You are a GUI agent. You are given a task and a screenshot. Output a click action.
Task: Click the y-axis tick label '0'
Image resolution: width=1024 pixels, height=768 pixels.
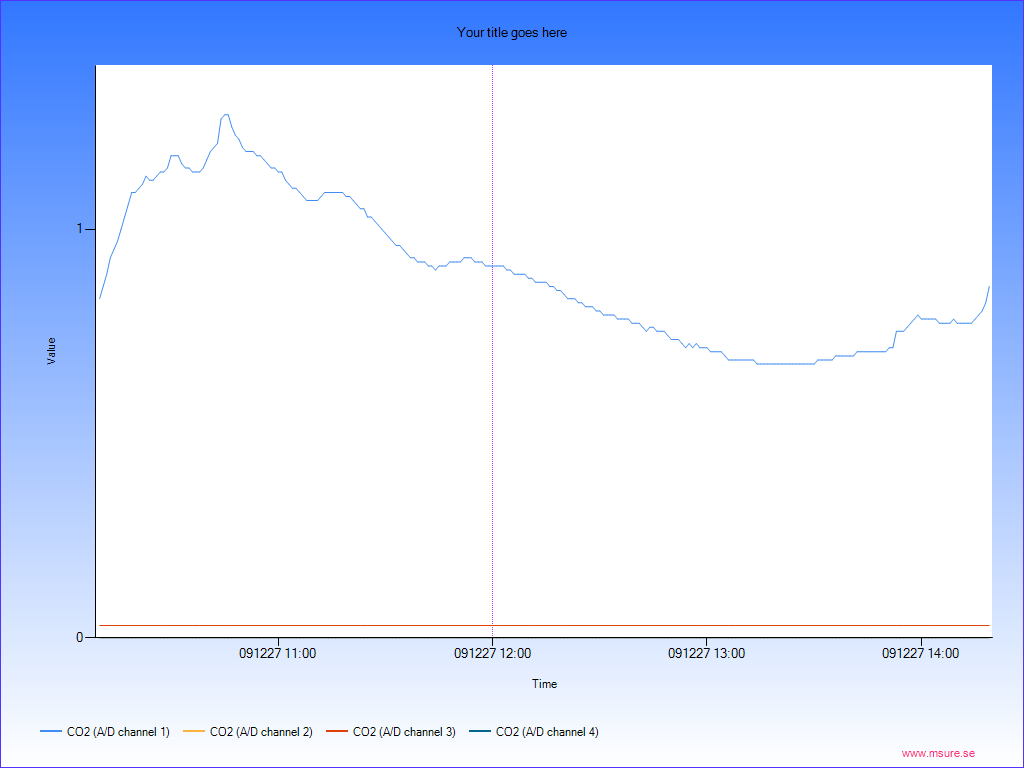coord(80,637)
